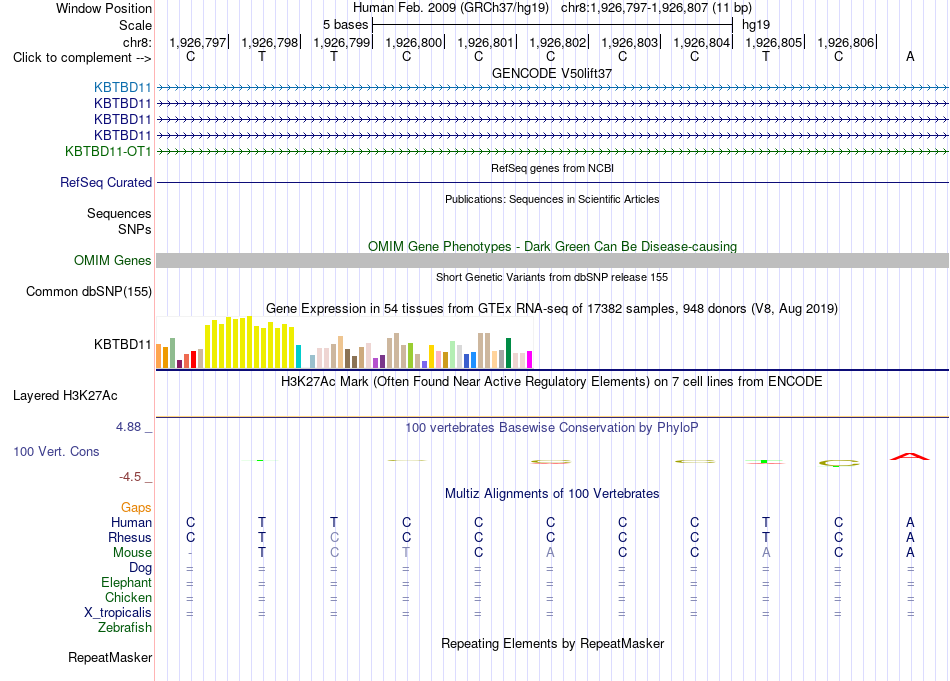
Task: Select the gray OMIM Genes bar
Action: pyautogui.click(x=552, y=261)
